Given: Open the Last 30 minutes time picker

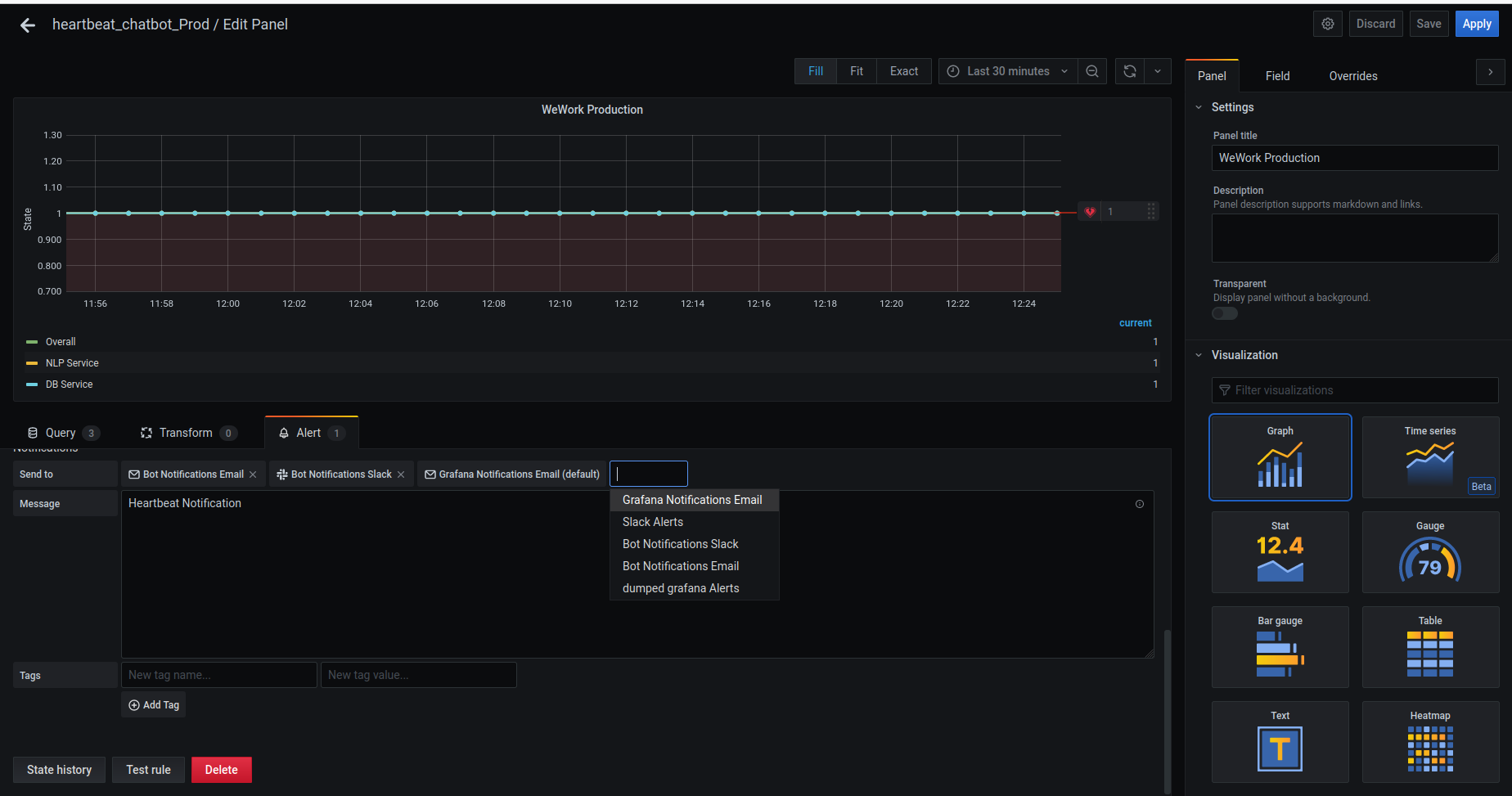Looking at the screenshot, I should click(1007, 71).
